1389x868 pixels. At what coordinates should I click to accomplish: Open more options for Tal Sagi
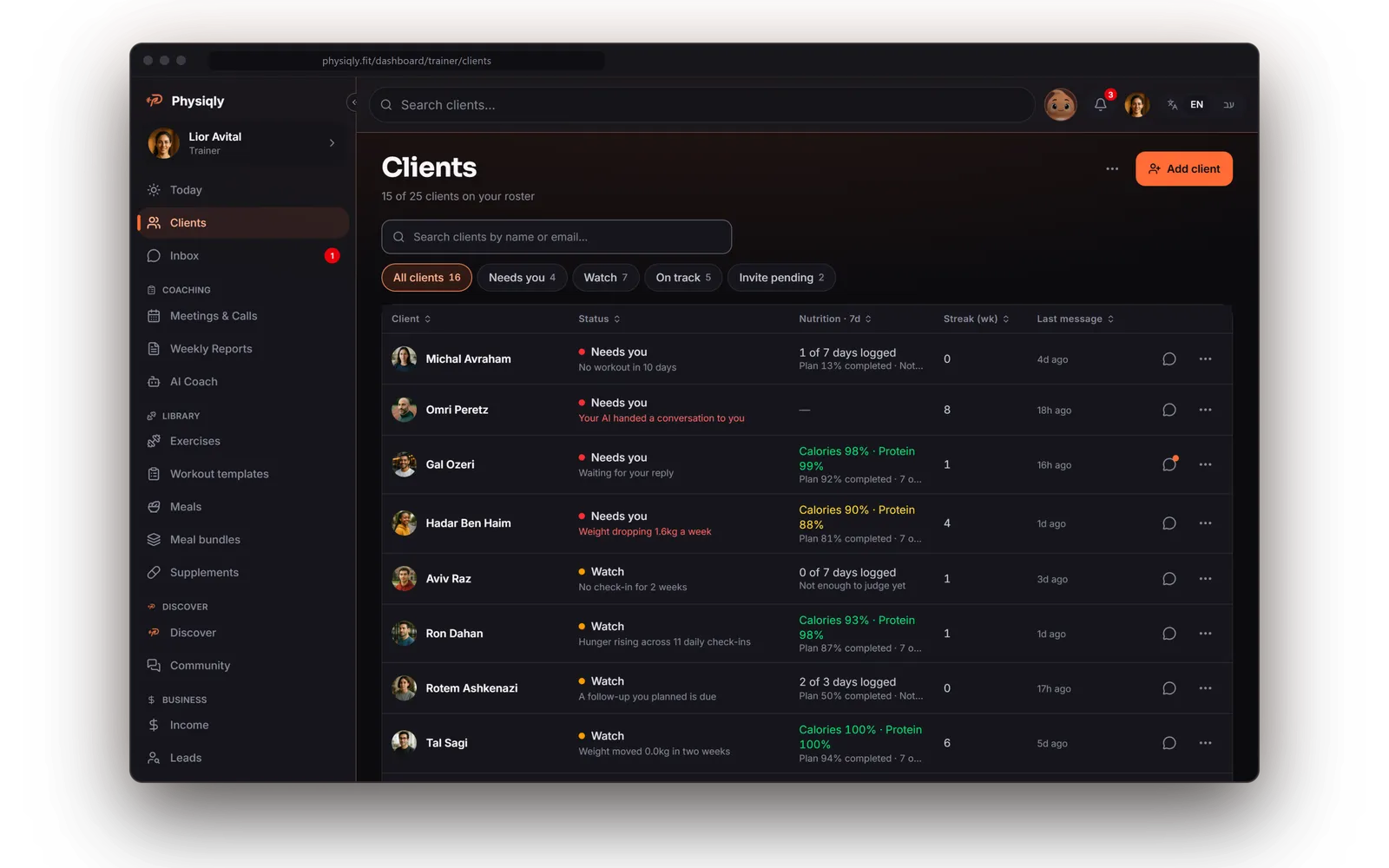point(1205,743)
